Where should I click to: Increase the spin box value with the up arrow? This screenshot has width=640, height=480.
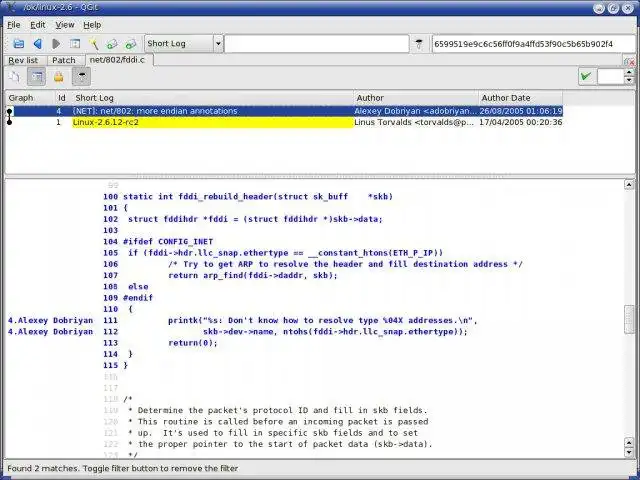pos(629,72)
